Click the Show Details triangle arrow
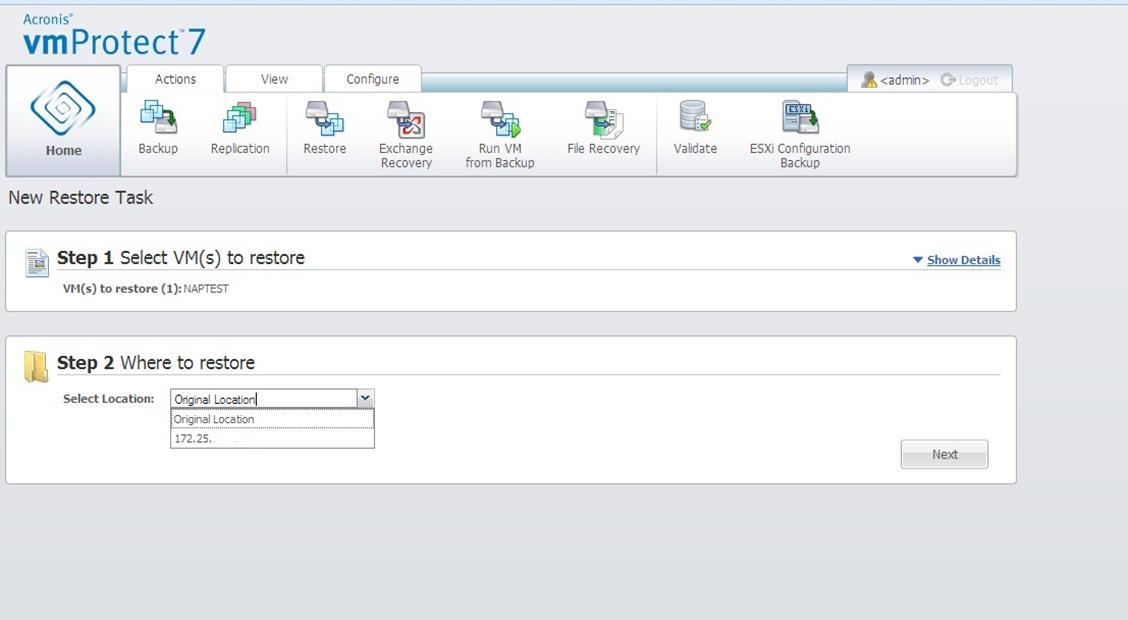Screen dimensions: 1128x620 tap(918, 260)
